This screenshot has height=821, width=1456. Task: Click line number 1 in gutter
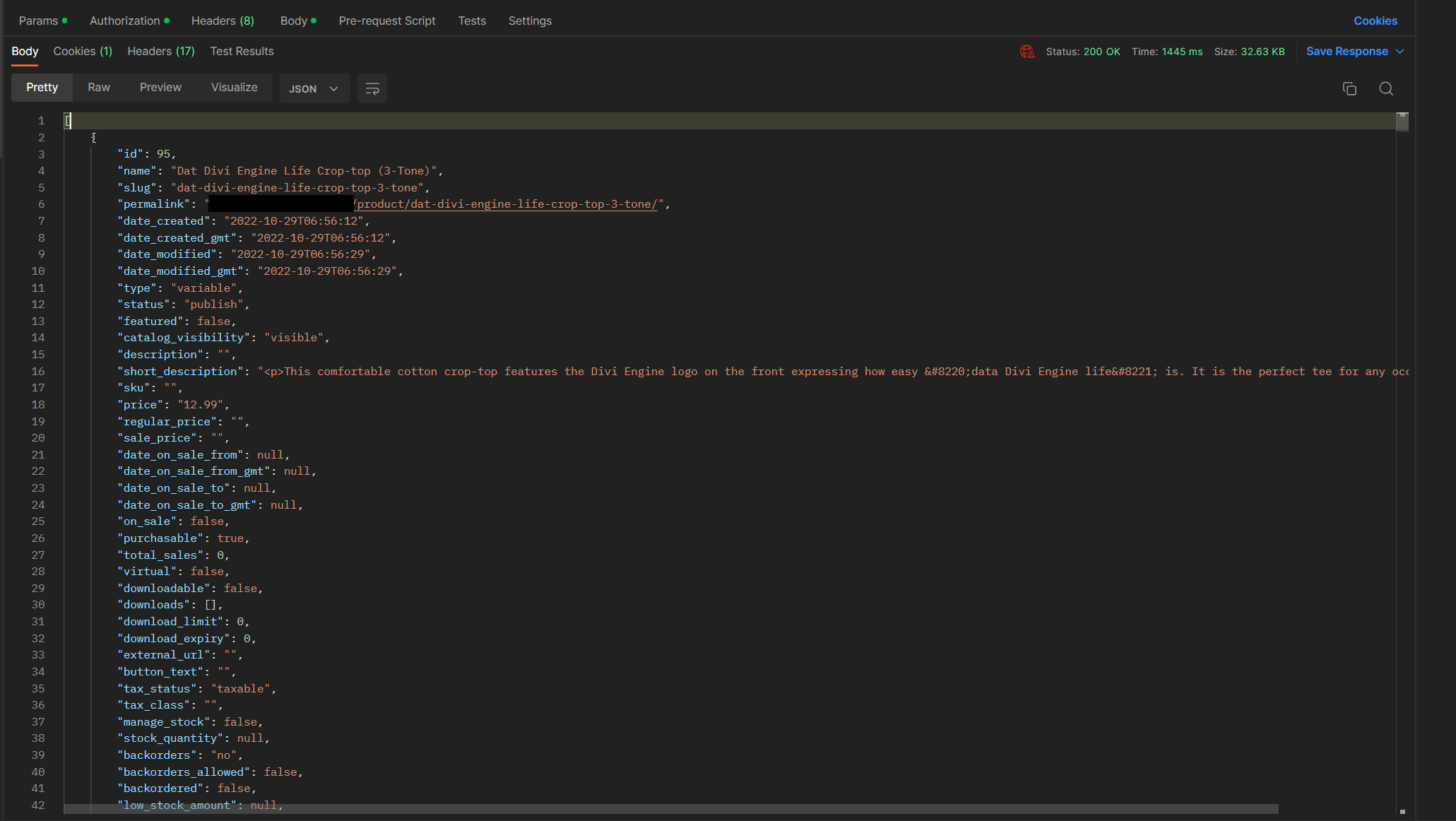[x=41, y=121]
